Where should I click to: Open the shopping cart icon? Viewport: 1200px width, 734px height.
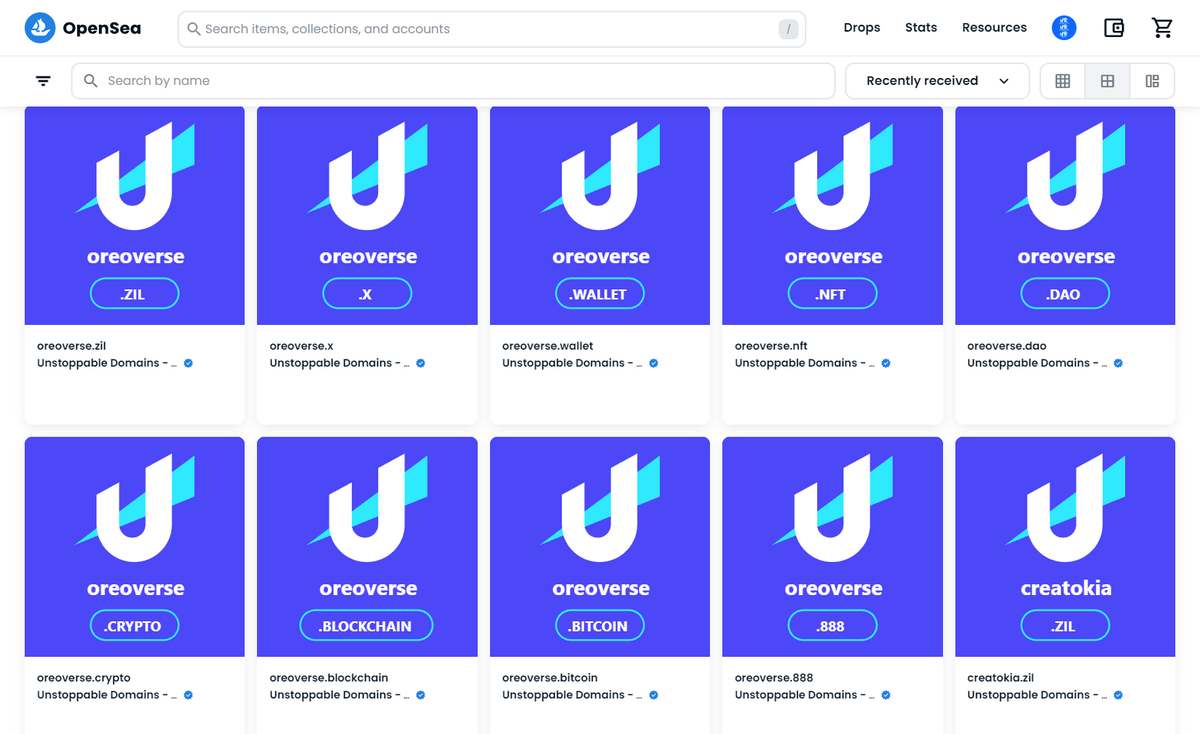coord(1162,28)
